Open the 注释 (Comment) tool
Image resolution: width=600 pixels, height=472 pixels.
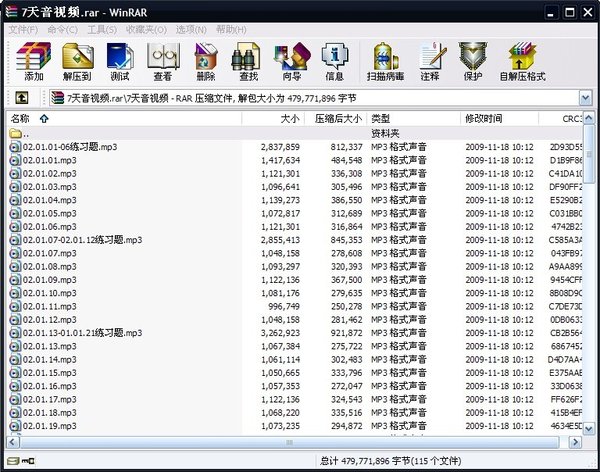[431, 61]
